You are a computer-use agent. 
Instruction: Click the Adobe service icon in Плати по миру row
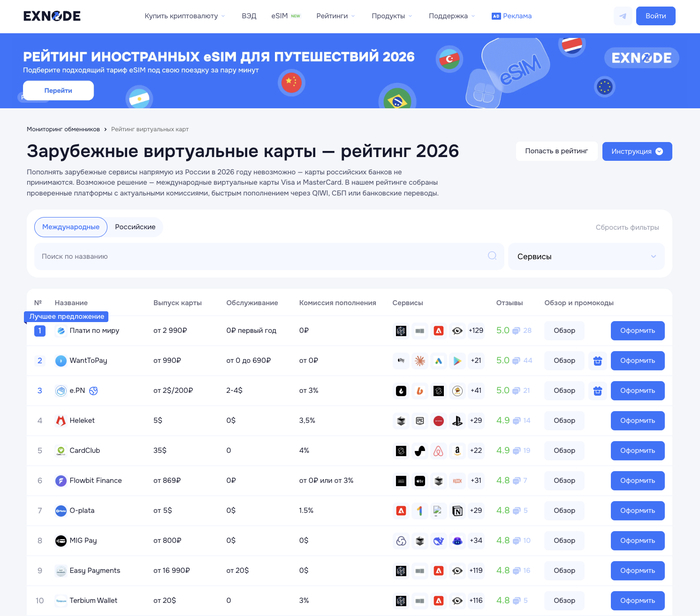pos(438,331)
